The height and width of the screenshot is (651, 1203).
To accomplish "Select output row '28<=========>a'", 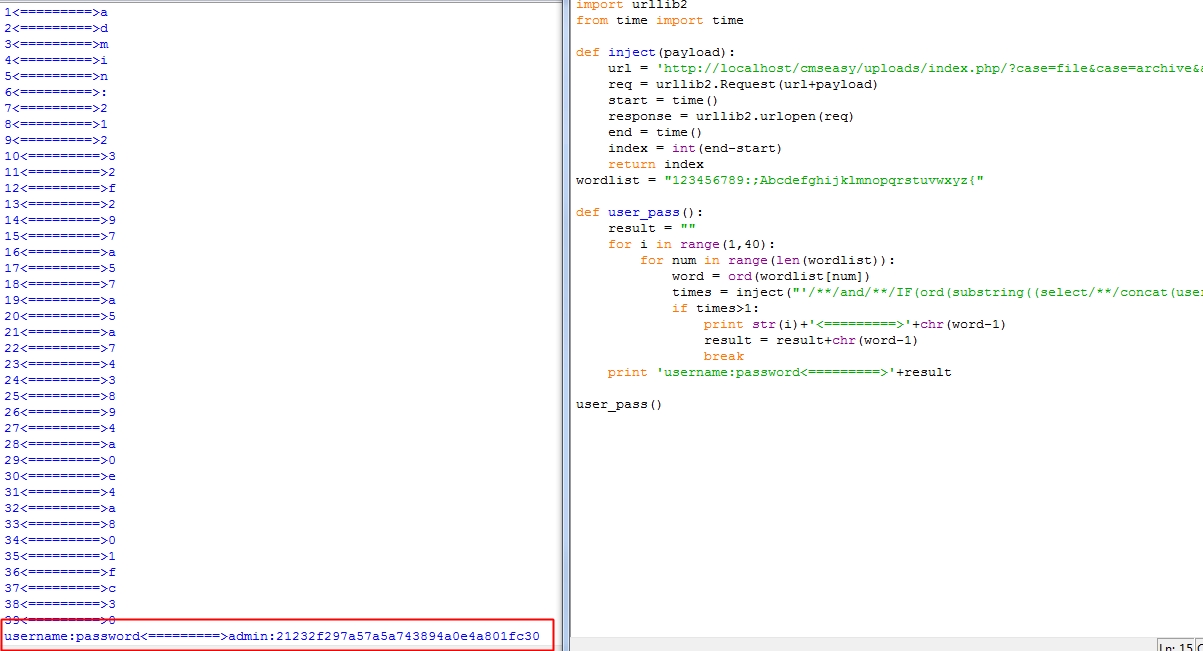I will [x=60, y=444].
